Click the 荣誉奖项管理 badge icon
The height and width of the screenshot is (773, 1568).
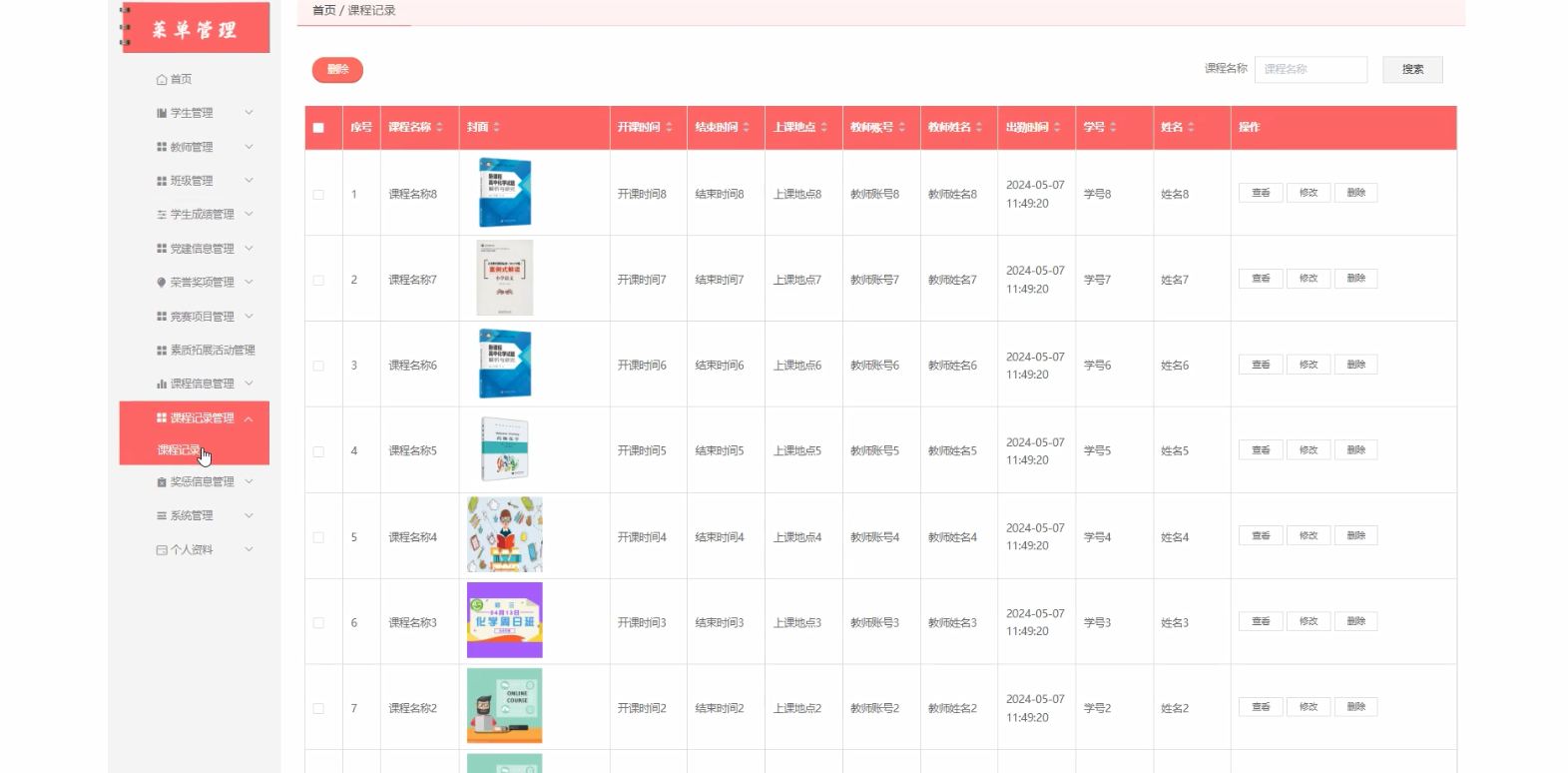click(162, 283)
